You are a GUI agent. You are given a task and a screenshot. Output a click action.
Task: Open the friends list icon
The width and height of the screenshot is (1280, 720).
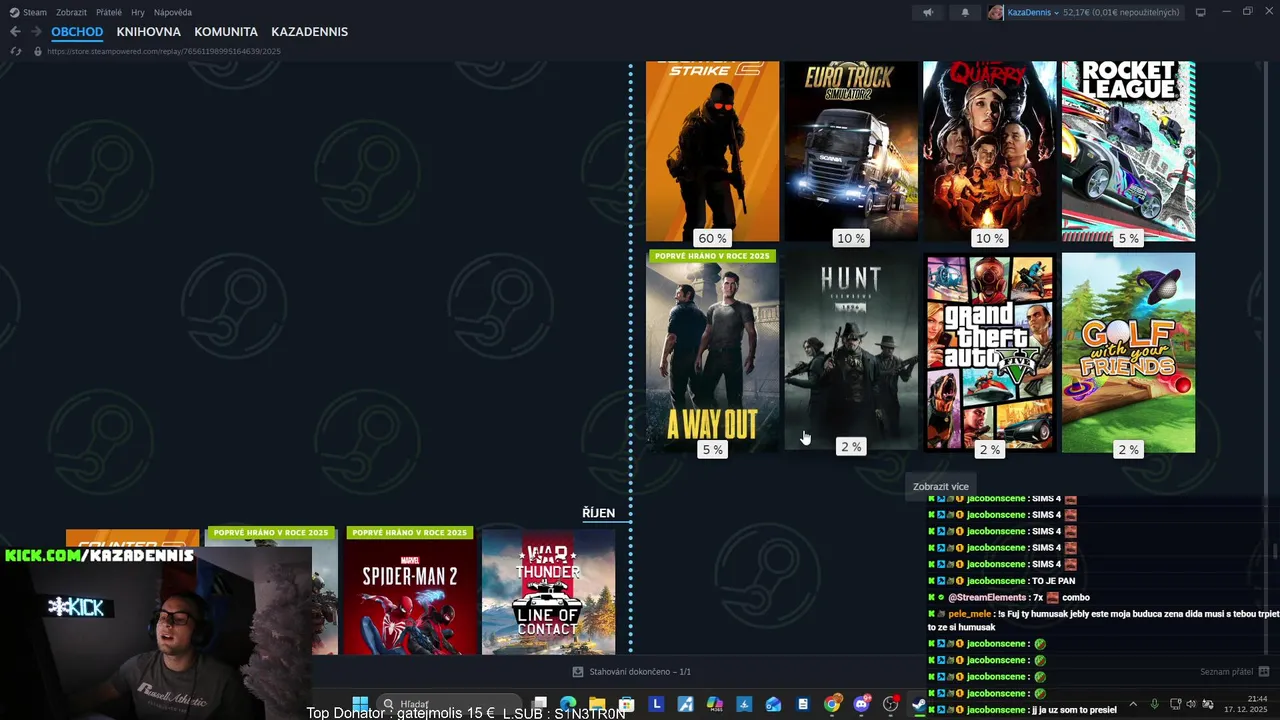1264,672
